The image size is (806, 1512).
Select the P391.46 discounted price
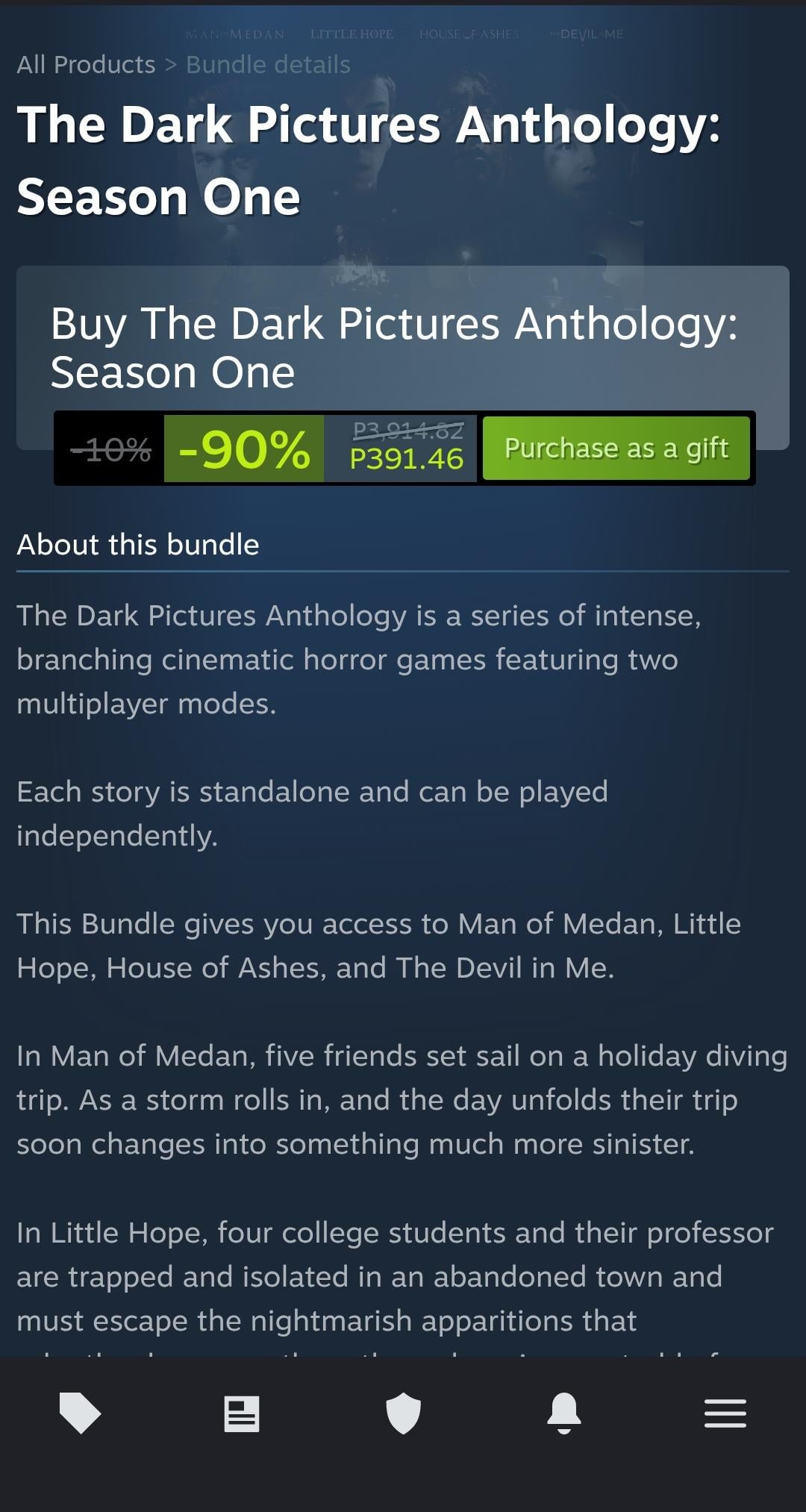click(407, 458)
